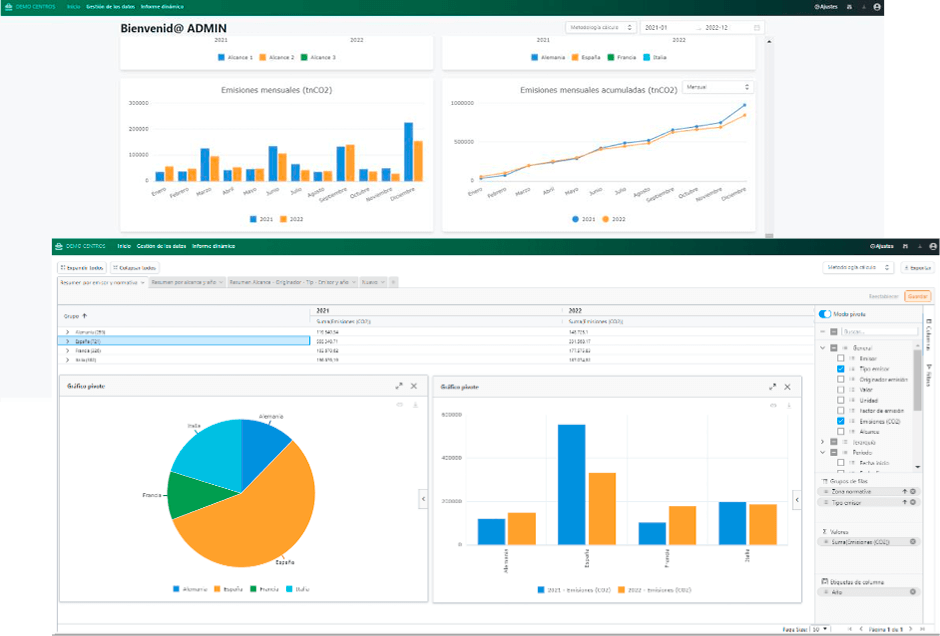Open Ajustes settings in the top header
The image size is (940, 636).
click(x=826, y=6)
